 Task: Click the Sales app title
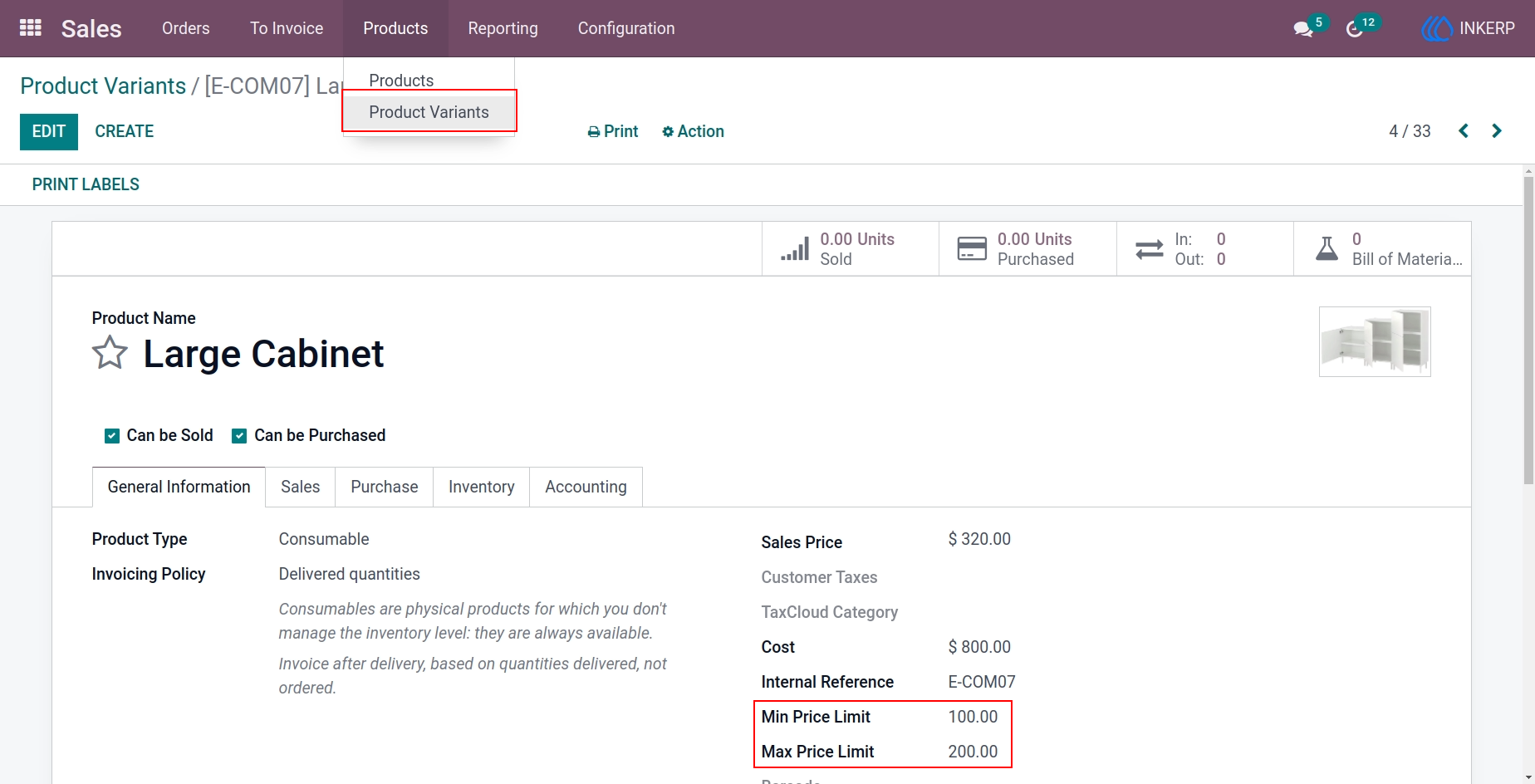click(91, 28)
